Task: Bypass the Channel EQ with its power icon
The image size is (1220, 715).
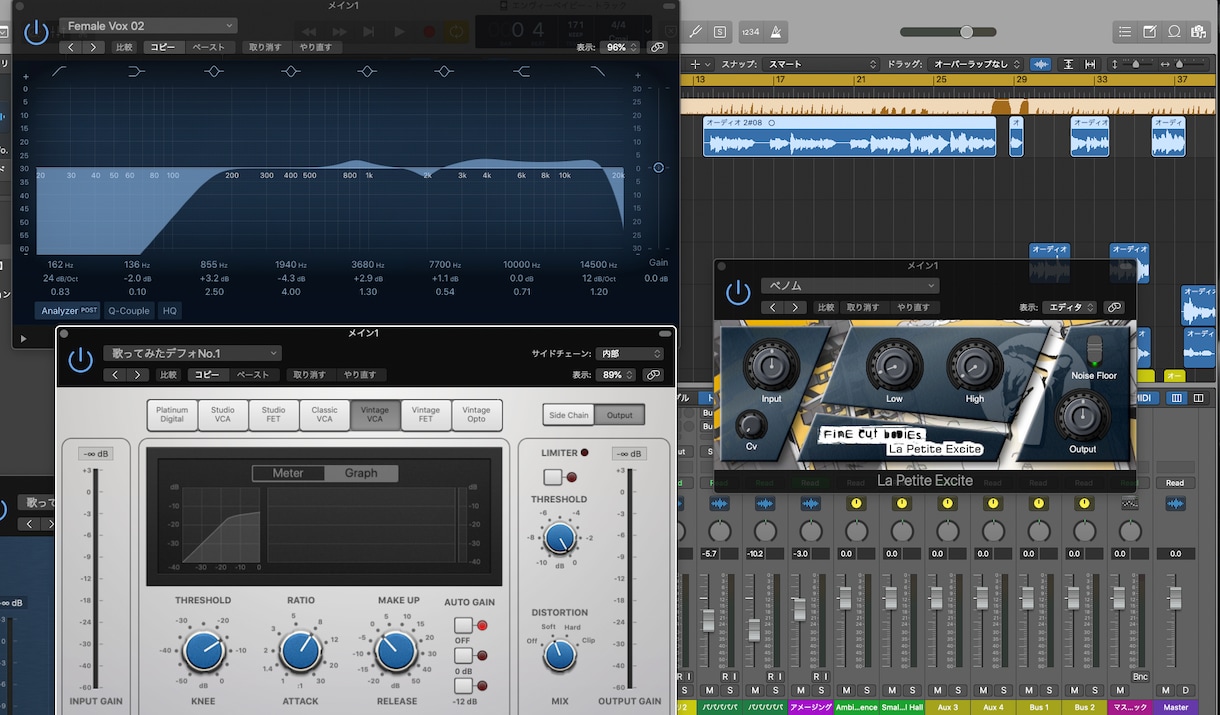Action: [x=36, y=33]
